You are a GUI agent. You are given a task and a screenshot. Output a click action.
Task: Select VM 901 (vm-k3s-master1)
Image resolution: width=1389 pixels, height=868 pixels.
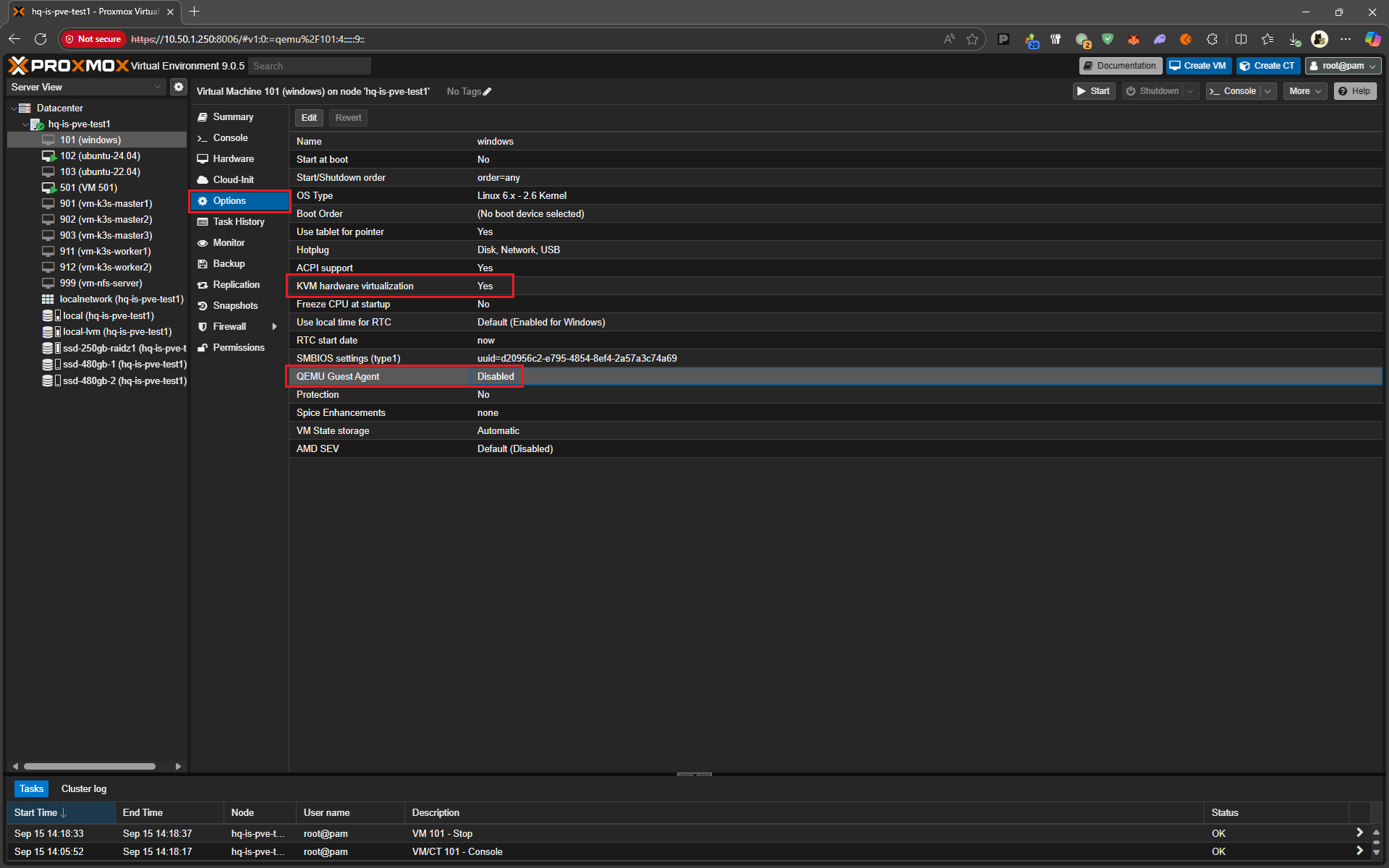pos(106,203)
